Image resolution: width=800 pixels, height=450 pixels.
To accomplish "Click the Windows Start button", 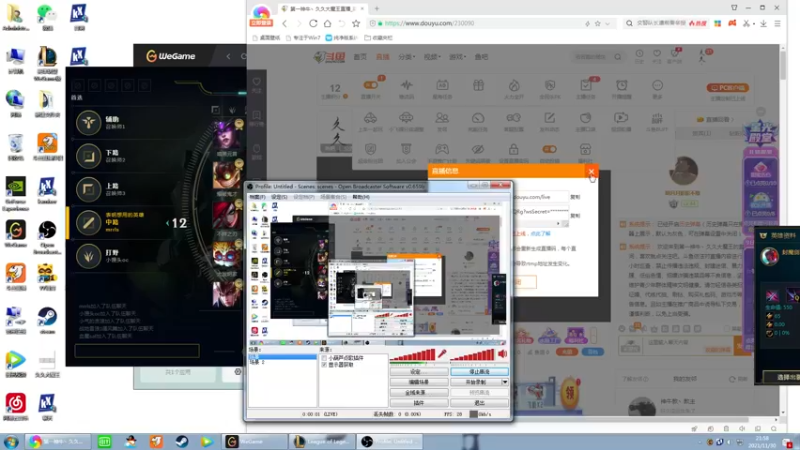I will pos(11,442).
